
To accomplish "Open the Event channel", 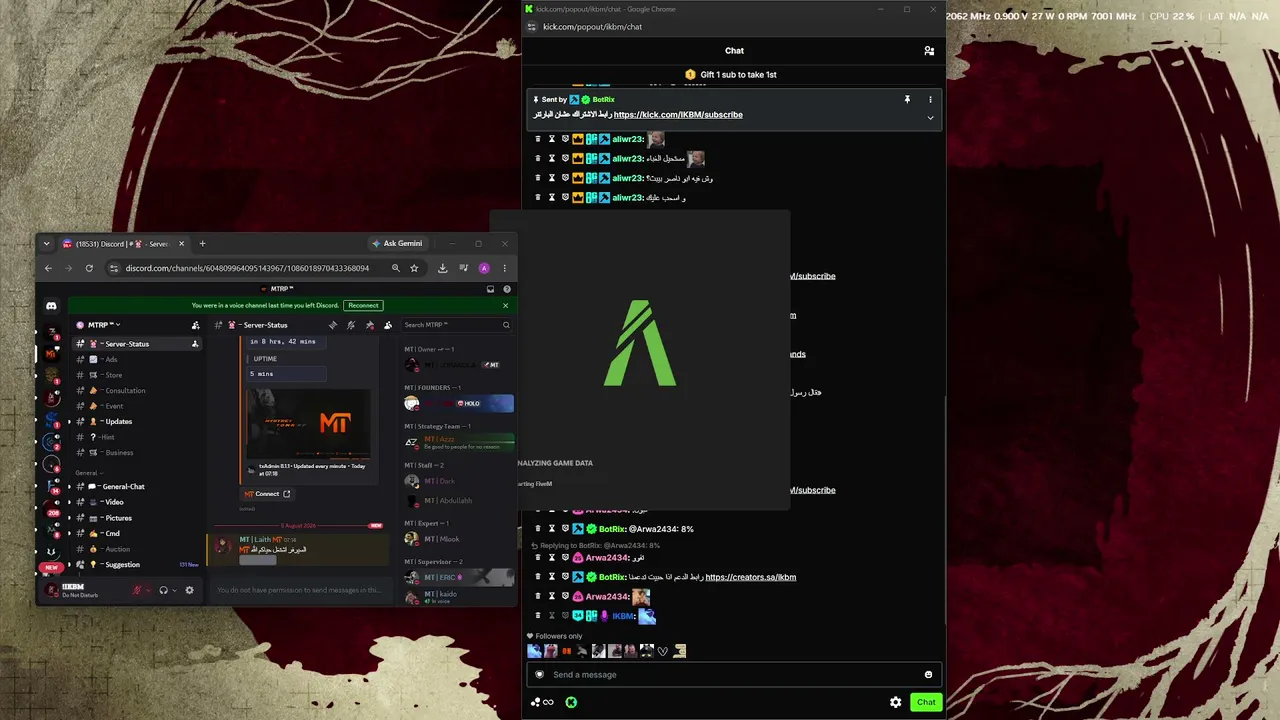I will pos(138,406).
